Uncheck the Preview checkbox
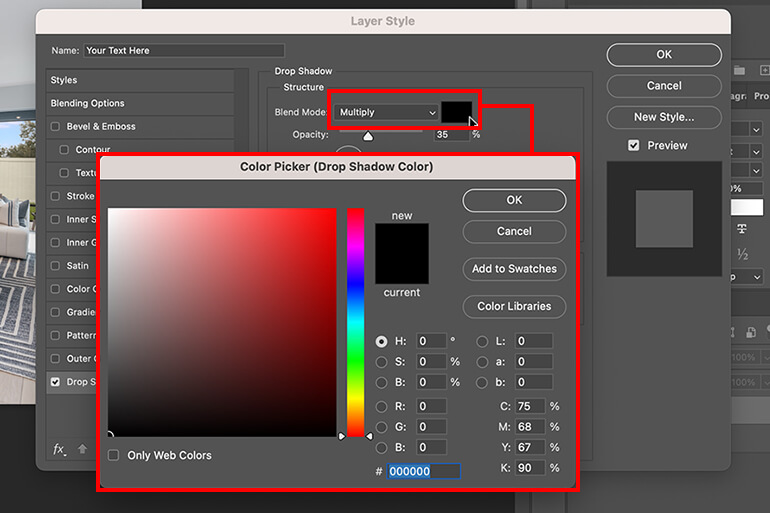770x513 pixels. point(633,145)
